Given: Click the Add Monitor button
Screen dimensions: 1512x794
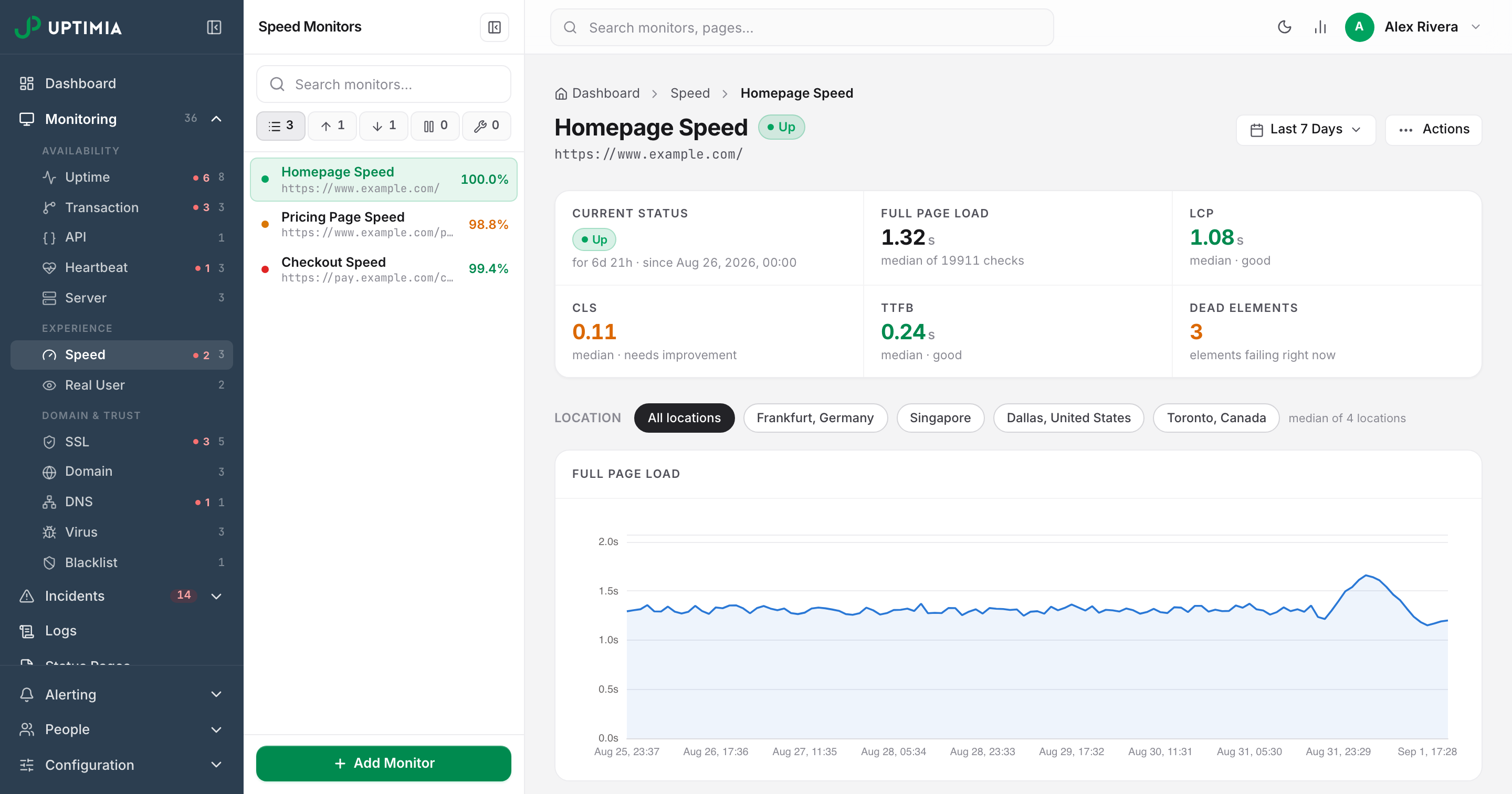Looking at the screenshot, I should [384, 764].
